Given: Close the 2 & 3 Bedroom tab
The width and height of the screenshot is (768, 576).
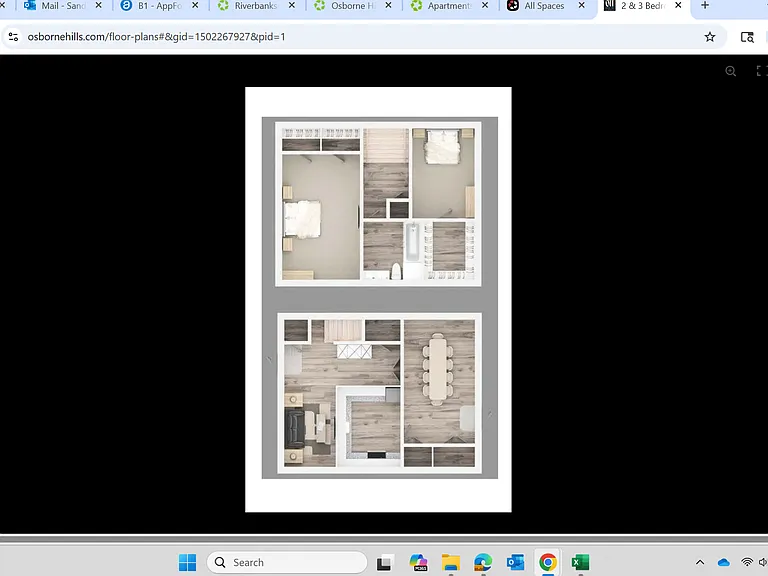Looking at the screenshot, I should 678,5.
